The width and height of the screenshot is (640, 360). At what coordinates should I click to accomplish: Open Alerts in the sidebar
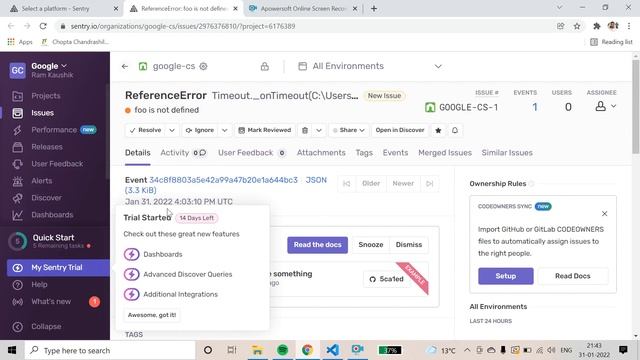point(42,181)
